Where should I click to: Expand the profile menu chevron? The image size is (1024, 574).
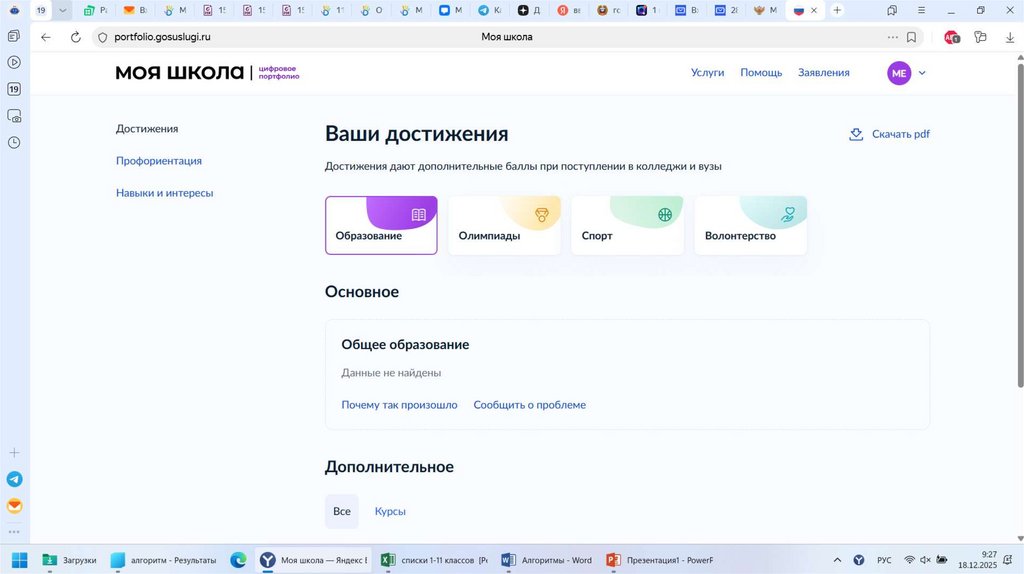tap(922, 73)
